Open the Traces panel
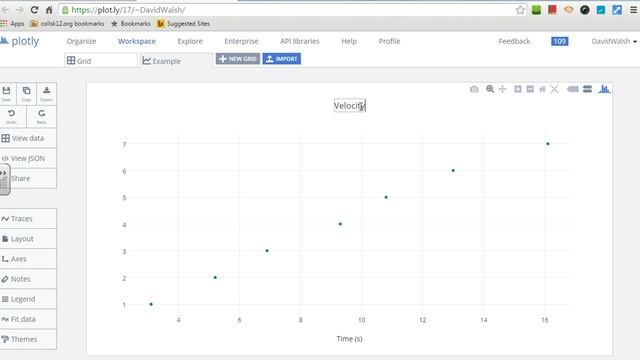Viewport: 640px width, 360px height. point(28,219)
